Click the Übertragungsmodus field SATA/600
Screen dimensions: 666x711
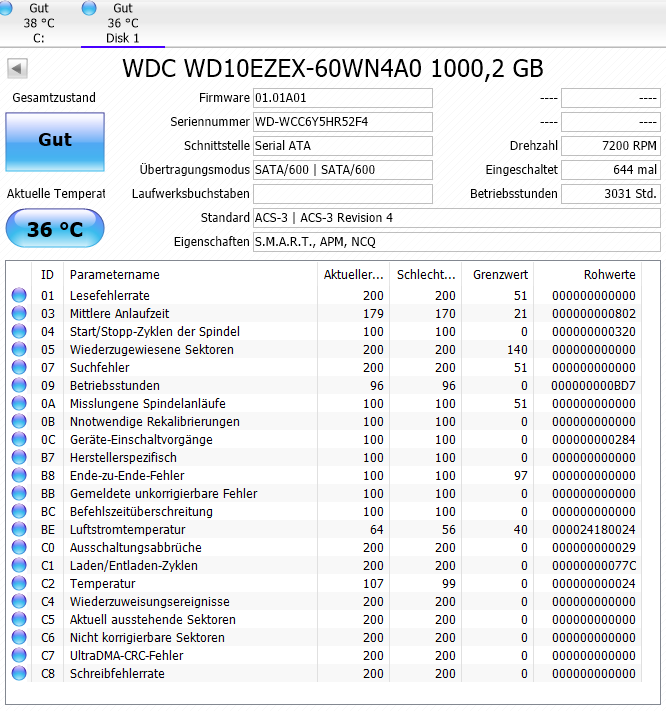tap(342, 170)
